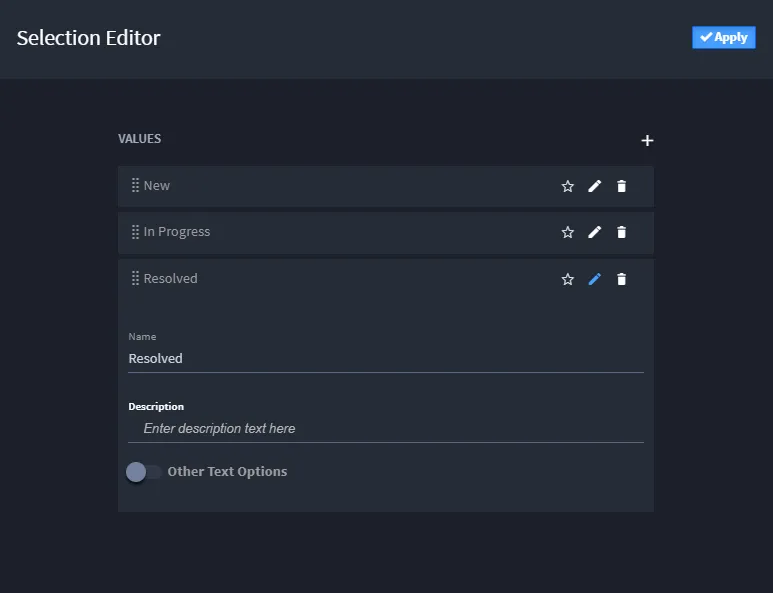Select the New row label
773x593 pixels.
(157, 186)
